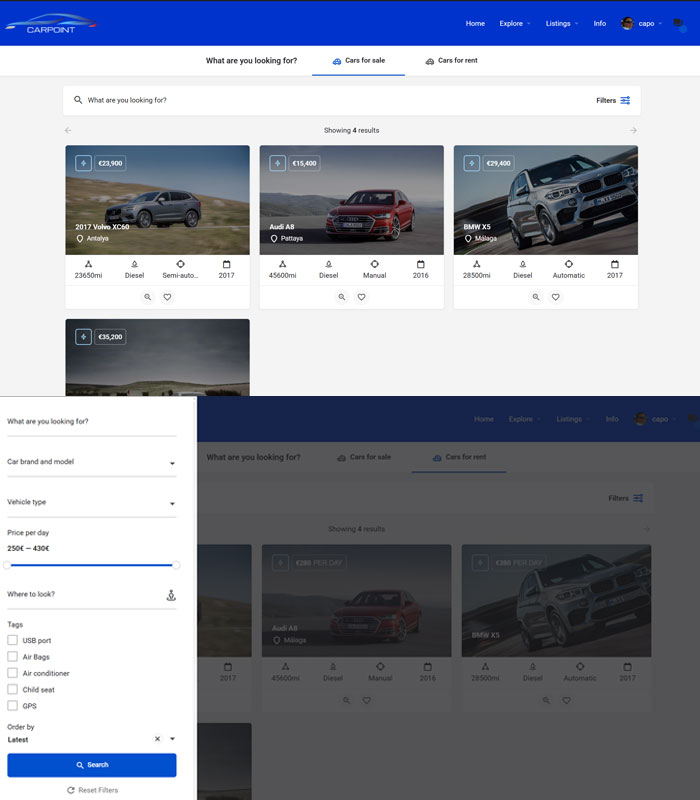Click the heart icon under BMW X5 card

click(555, 297)
